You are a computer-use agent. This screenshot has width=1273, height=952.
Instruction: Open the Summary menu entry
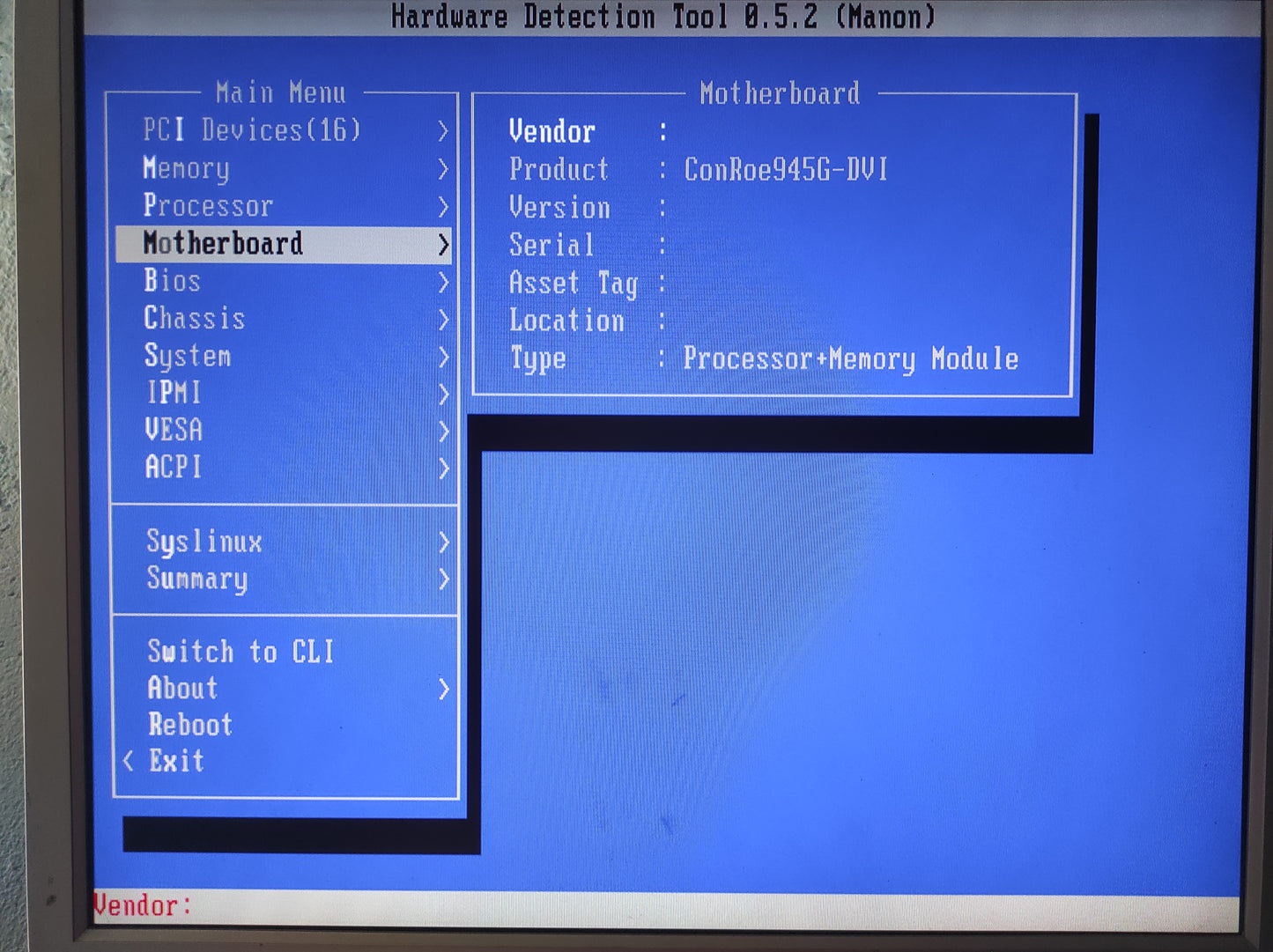click(196, 579)
